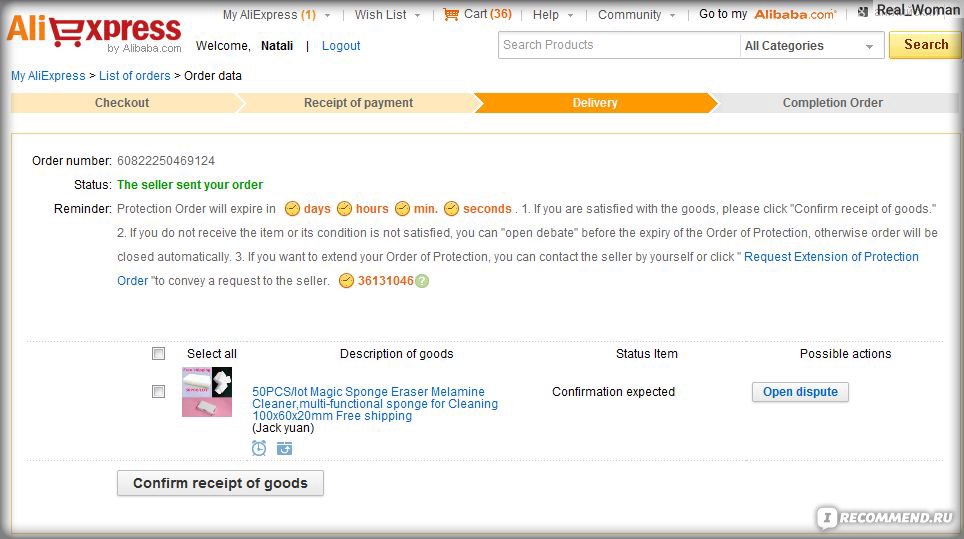Tick the Select all checkbox
Screen dimensions: 964x539
(x=159, y=353)
